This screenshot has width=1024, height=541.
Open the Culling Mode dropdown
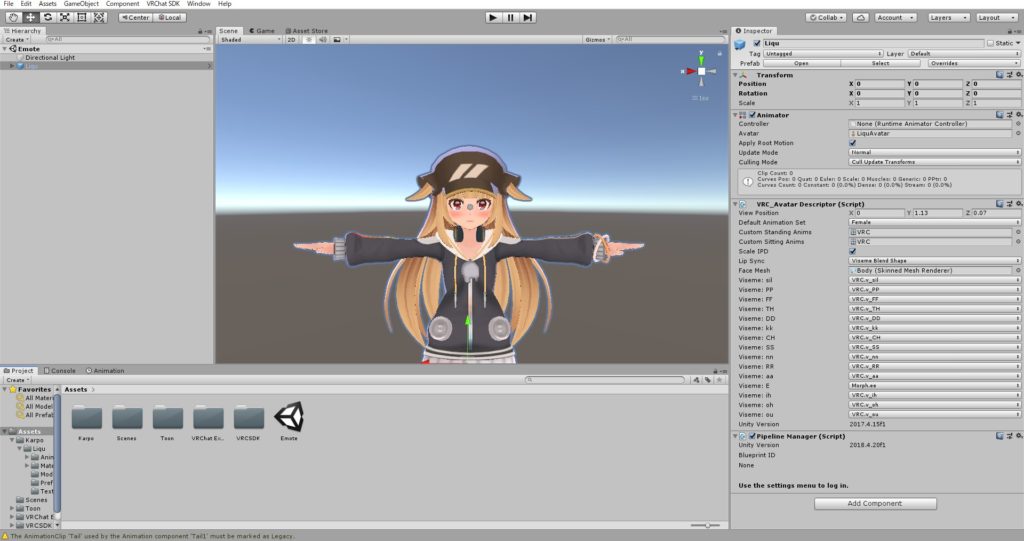[934, 162]
